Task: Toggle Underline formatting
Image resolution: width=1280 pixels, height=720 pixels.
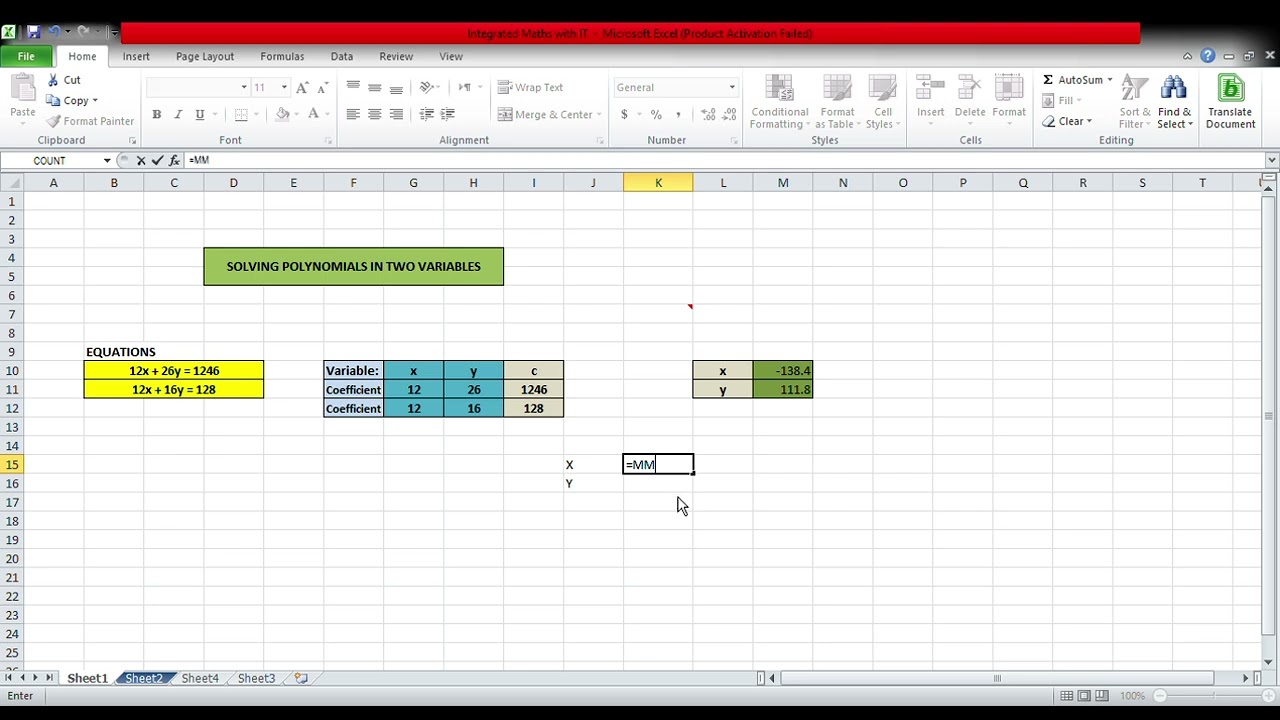Action: 200,114
